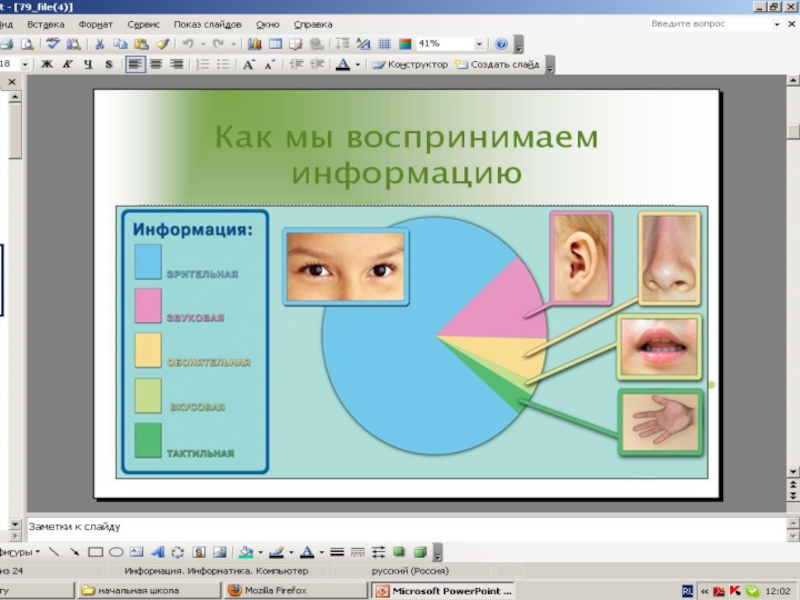This screenshot has height=600, width=800.
Task: Insert WordArt from the drawing toolbar
Action: click(x=159, y=552)
